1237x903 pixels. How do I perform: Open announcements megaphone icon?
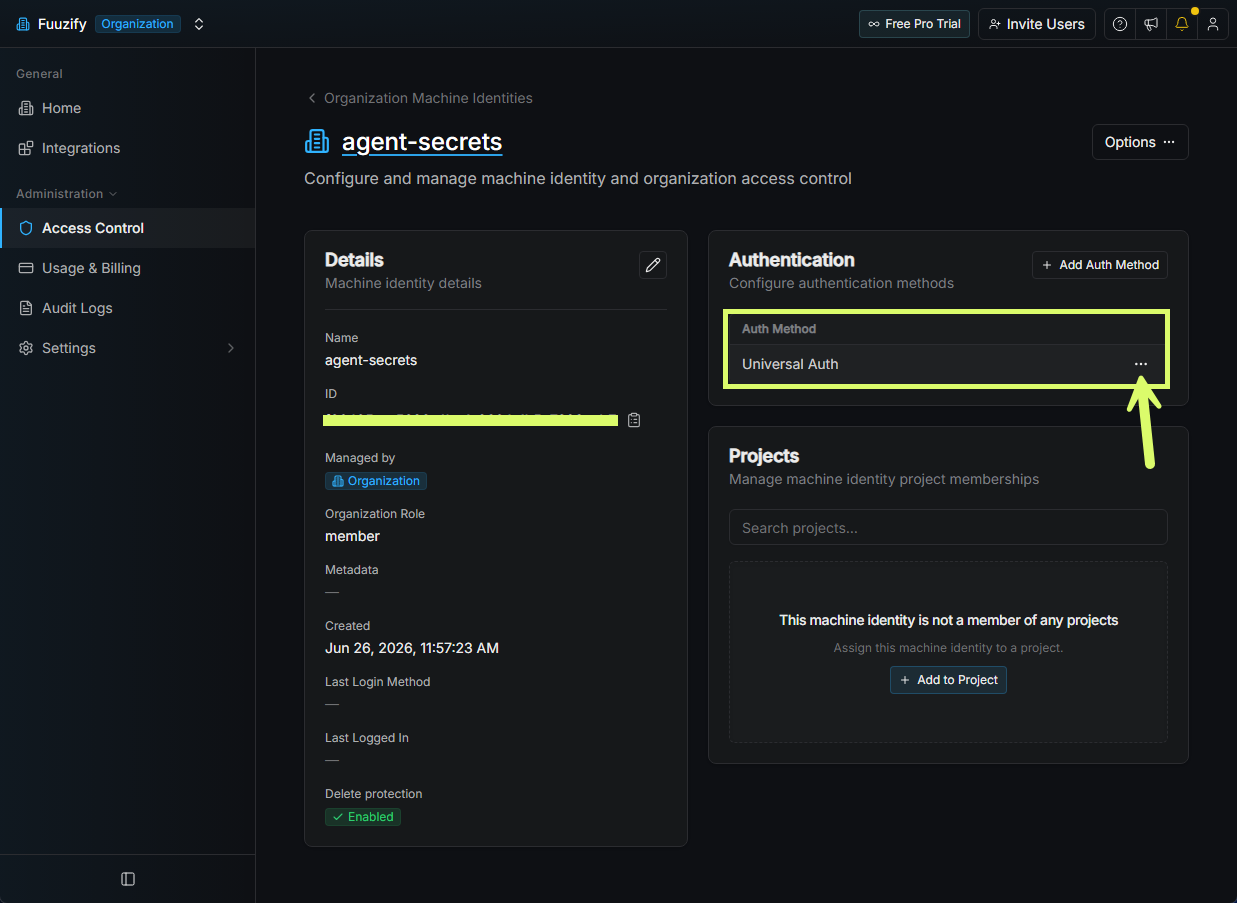(1151, 24)
